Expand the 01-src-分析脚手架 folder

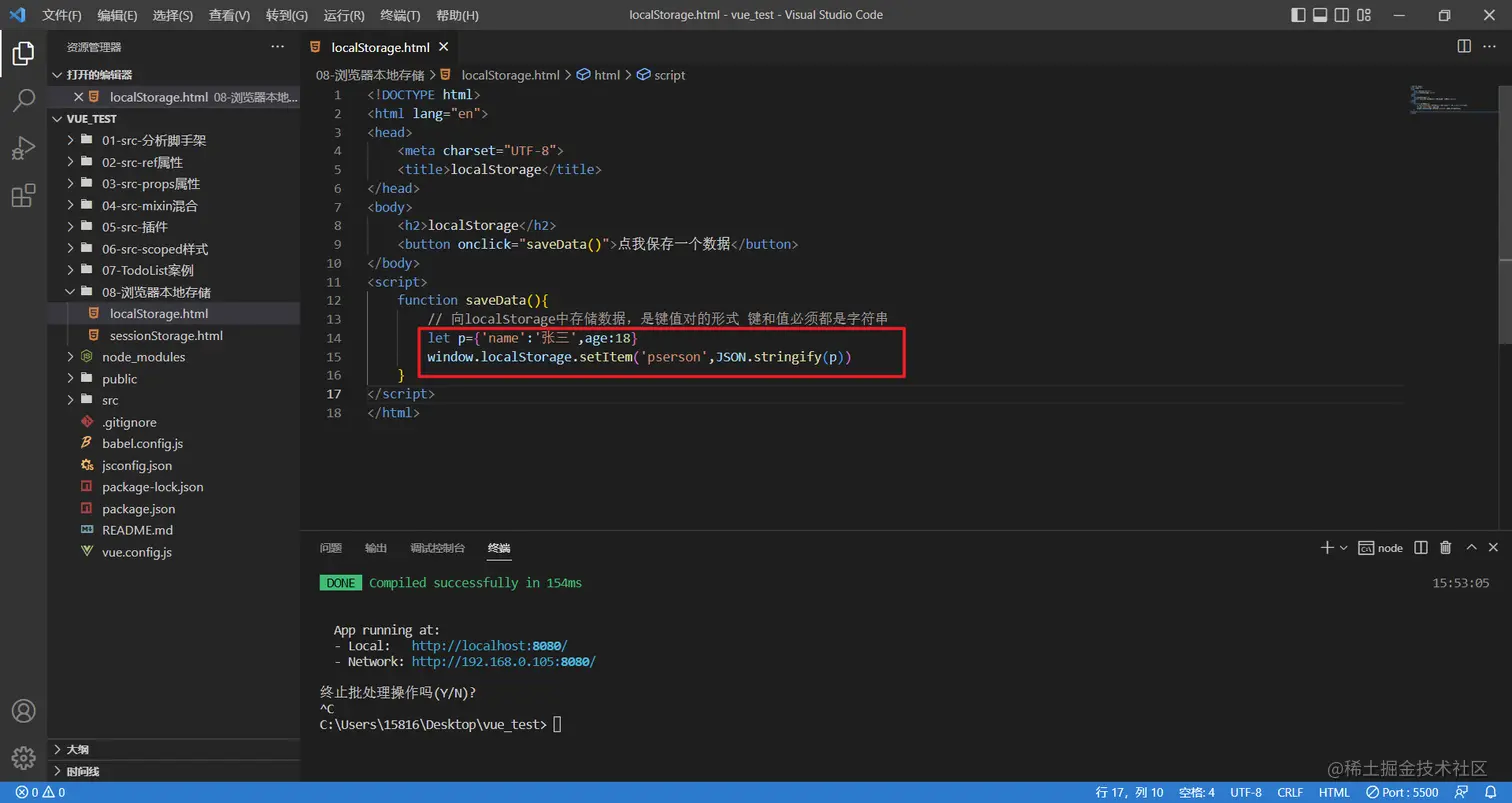174,140
